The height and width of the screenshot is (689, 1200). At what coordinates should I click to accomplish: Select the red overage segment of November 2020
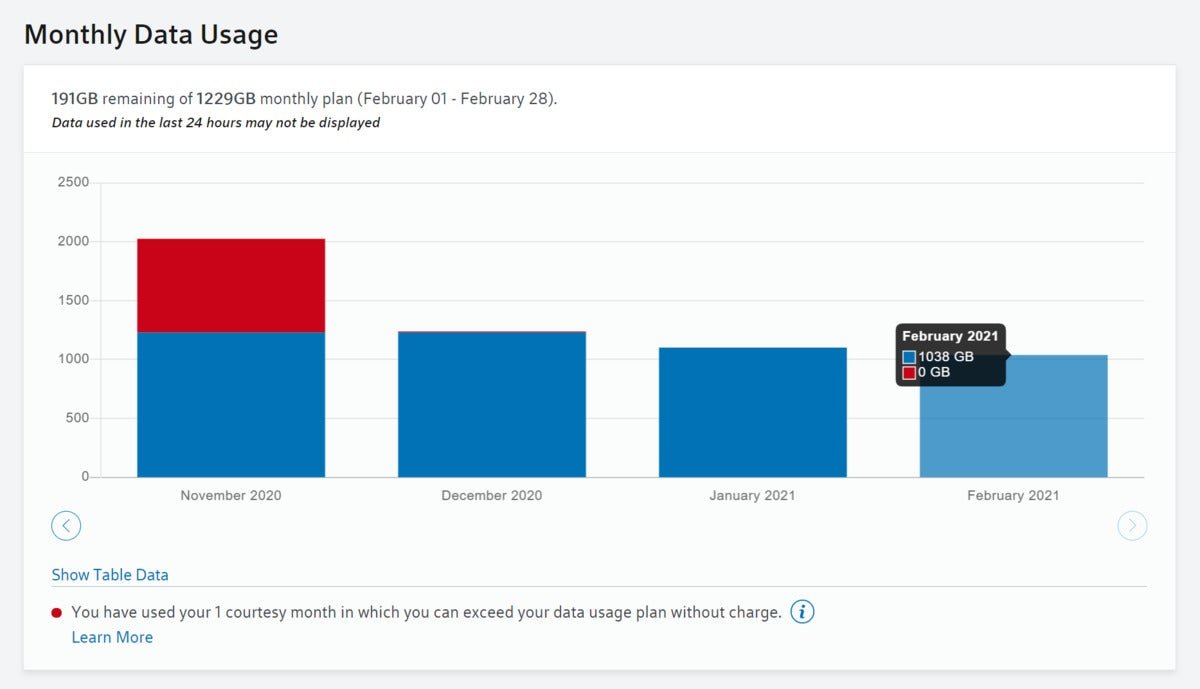[231, 285]
